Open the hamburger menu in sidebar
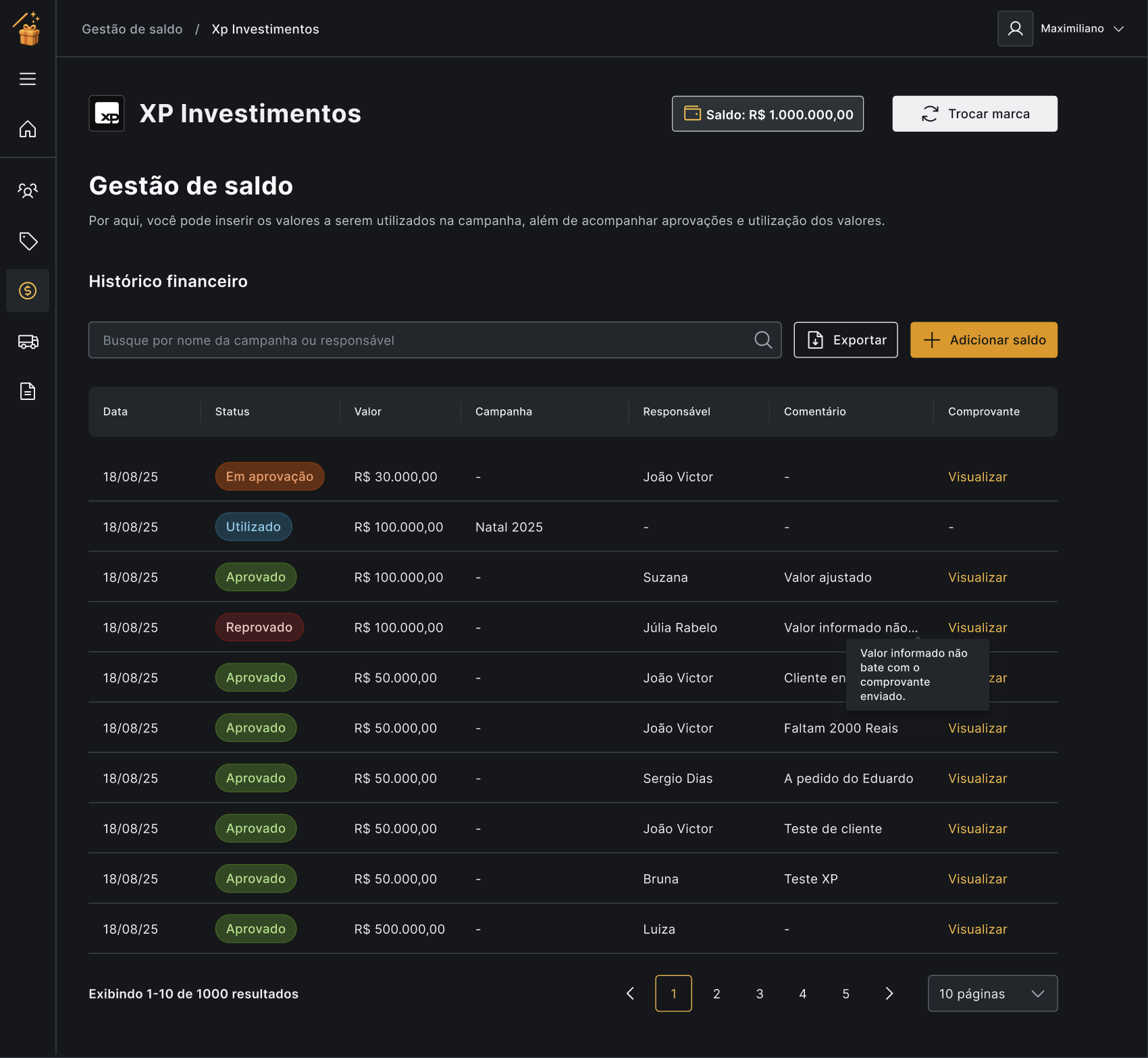Image resolution: width=1148 pixels, height=1058 pixels. click(x=28, y=79)
